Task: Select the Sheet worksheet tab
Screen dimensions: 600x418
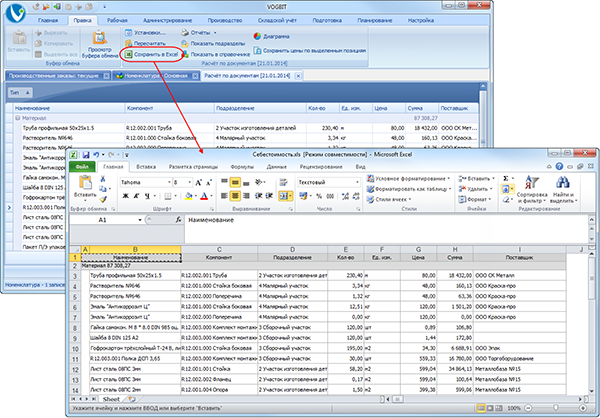Action: [111, 399]
